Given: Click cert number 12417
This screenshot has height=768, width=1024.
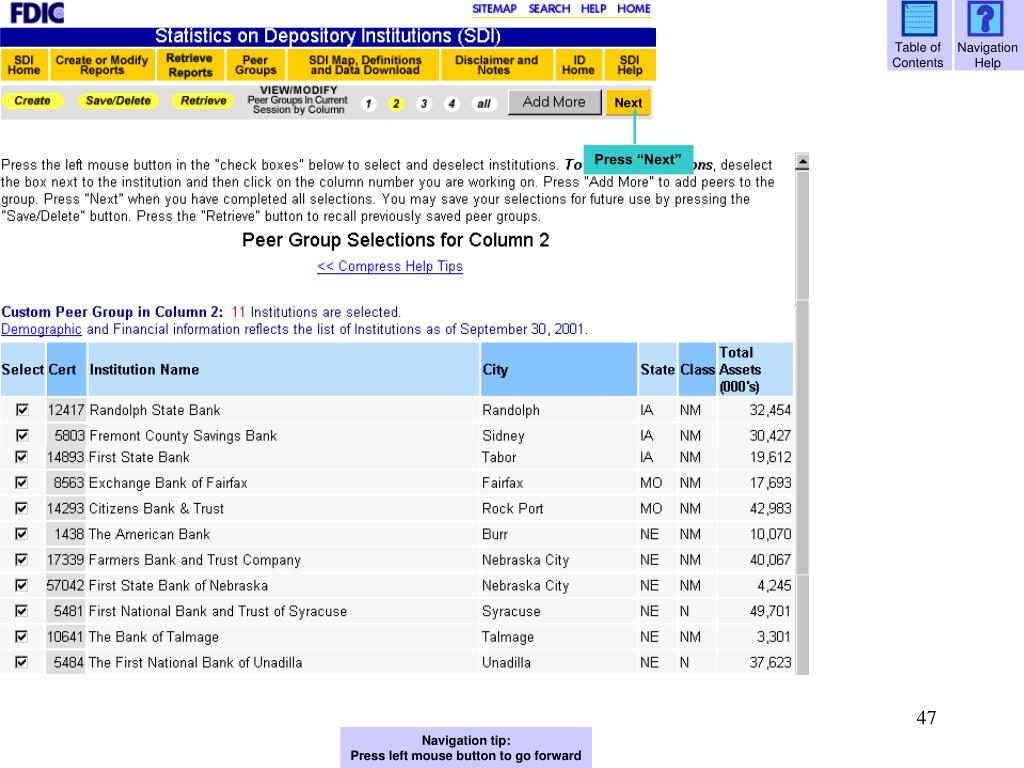Looking at the screenshot, I should pos(66,410).
